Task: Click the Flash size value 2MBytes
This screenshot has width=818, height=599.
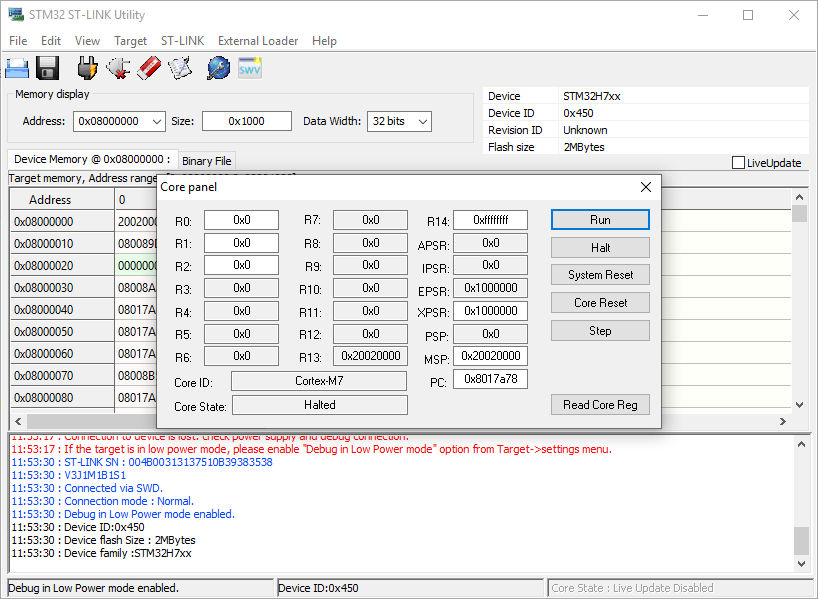Action: click(584, 147)
